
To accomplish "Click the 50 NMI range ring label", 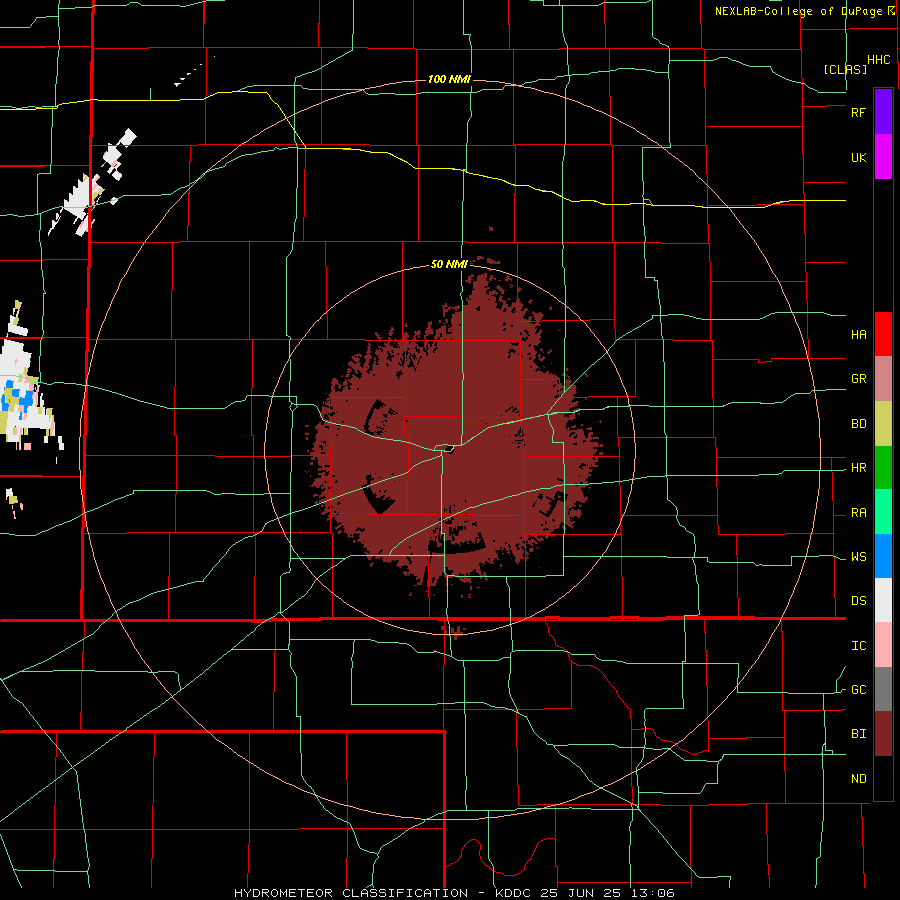I will coord(449,264).
